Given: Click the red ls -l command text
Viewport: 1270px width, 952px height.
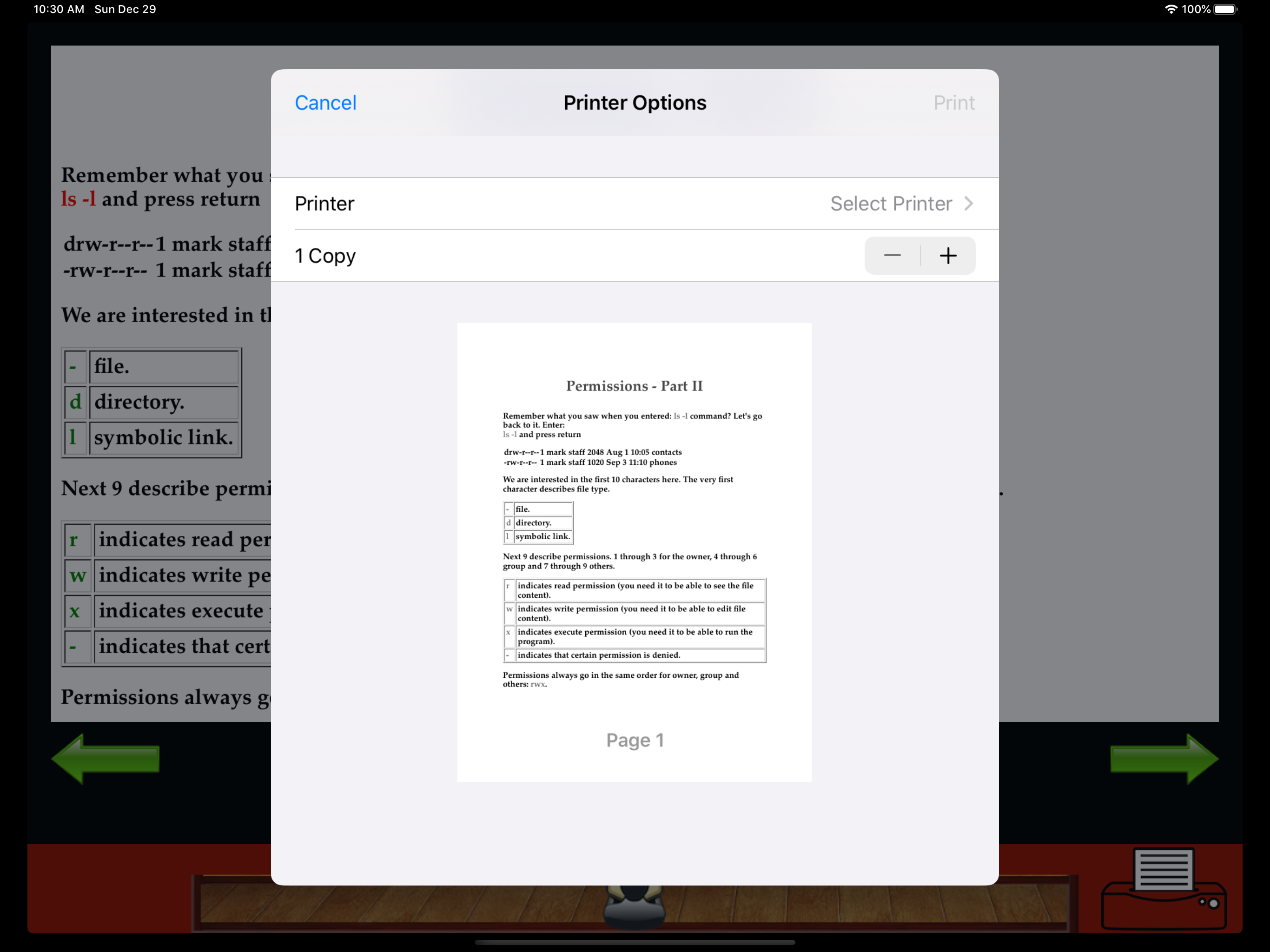Looking at the screenshot, I should pos(79,199).
